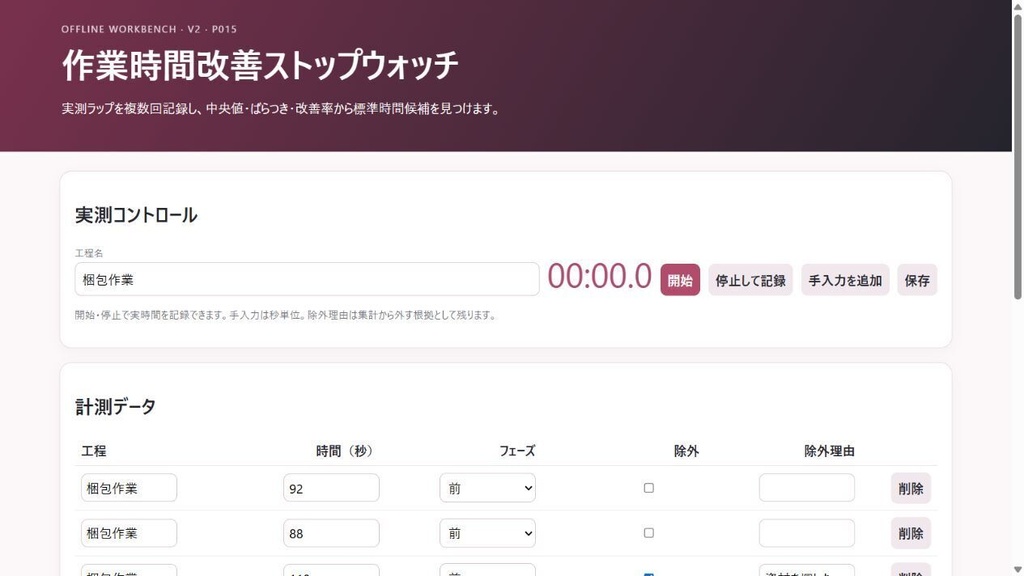This screenshot has width=1024, height=576.
Task: Click the フェーズ column header
Action: 517,451
